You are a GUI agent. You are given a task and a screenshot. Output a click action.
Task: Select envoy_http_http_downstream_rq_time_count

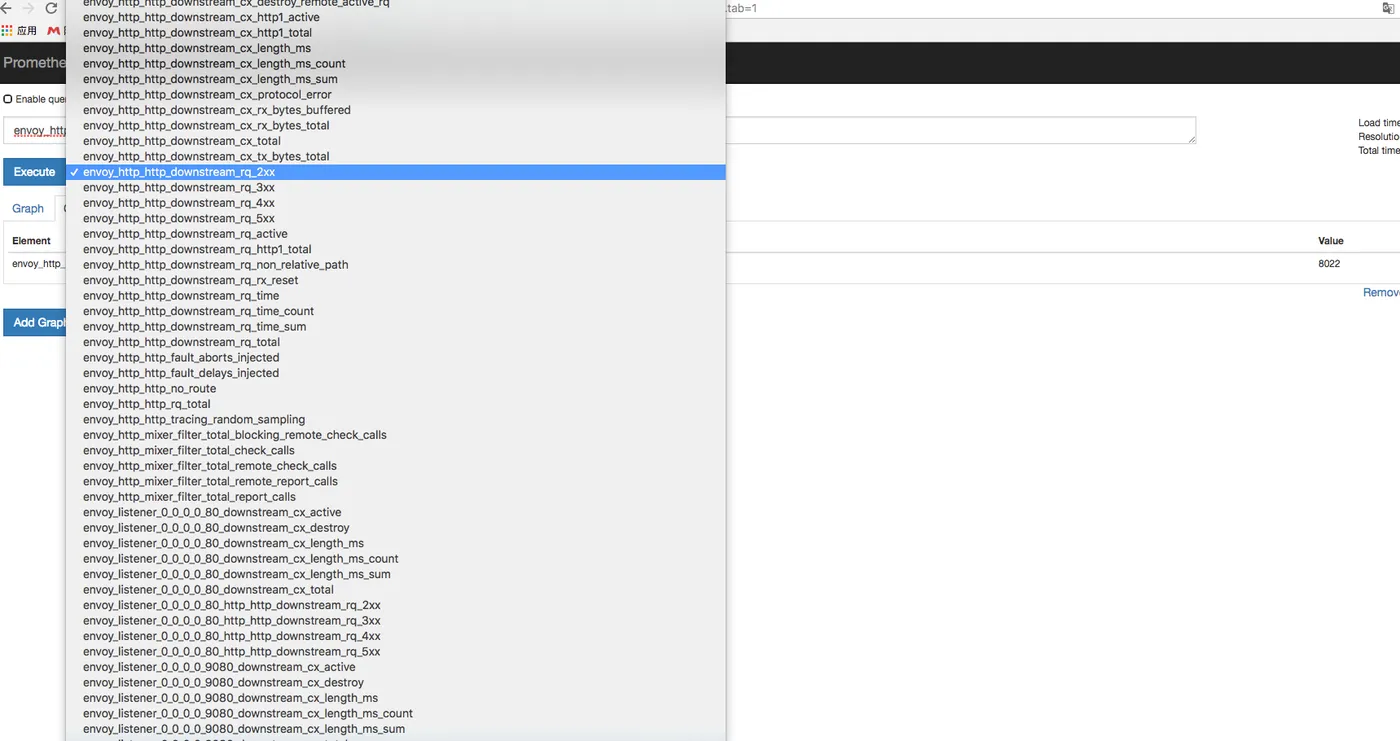(396, 311)
